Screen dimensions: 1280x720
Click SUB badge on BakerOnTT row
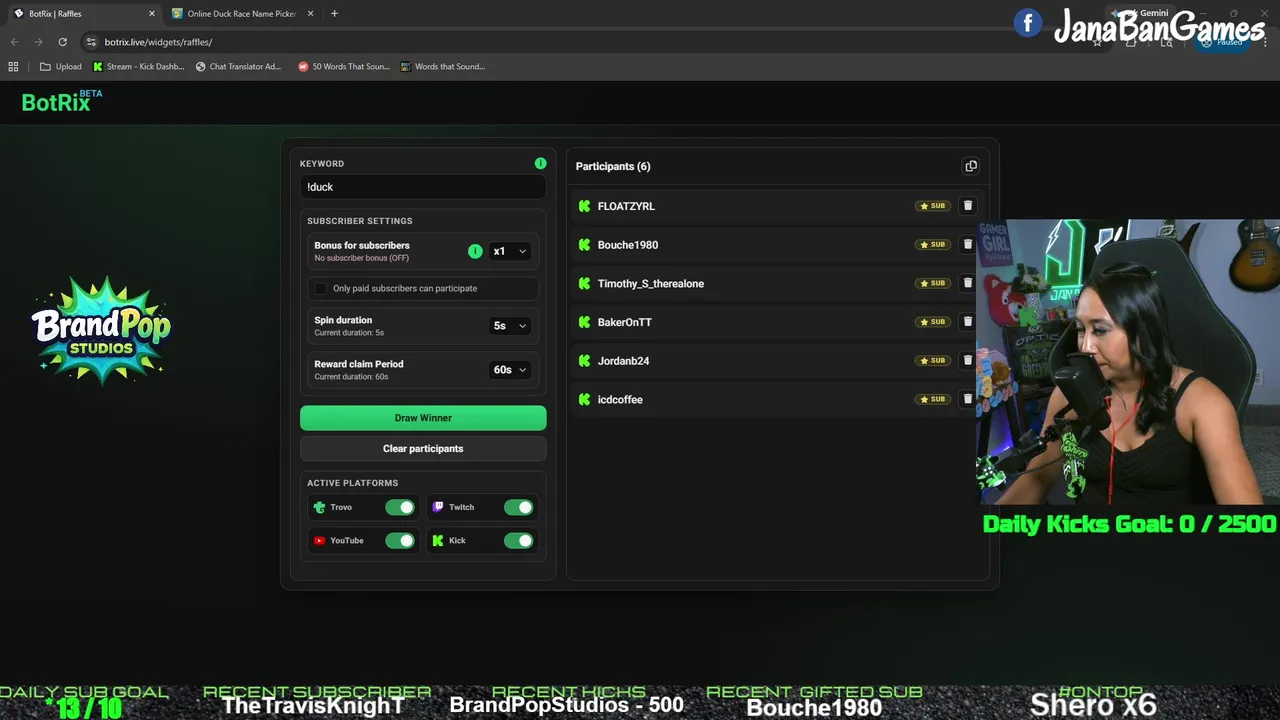[932, 322]
